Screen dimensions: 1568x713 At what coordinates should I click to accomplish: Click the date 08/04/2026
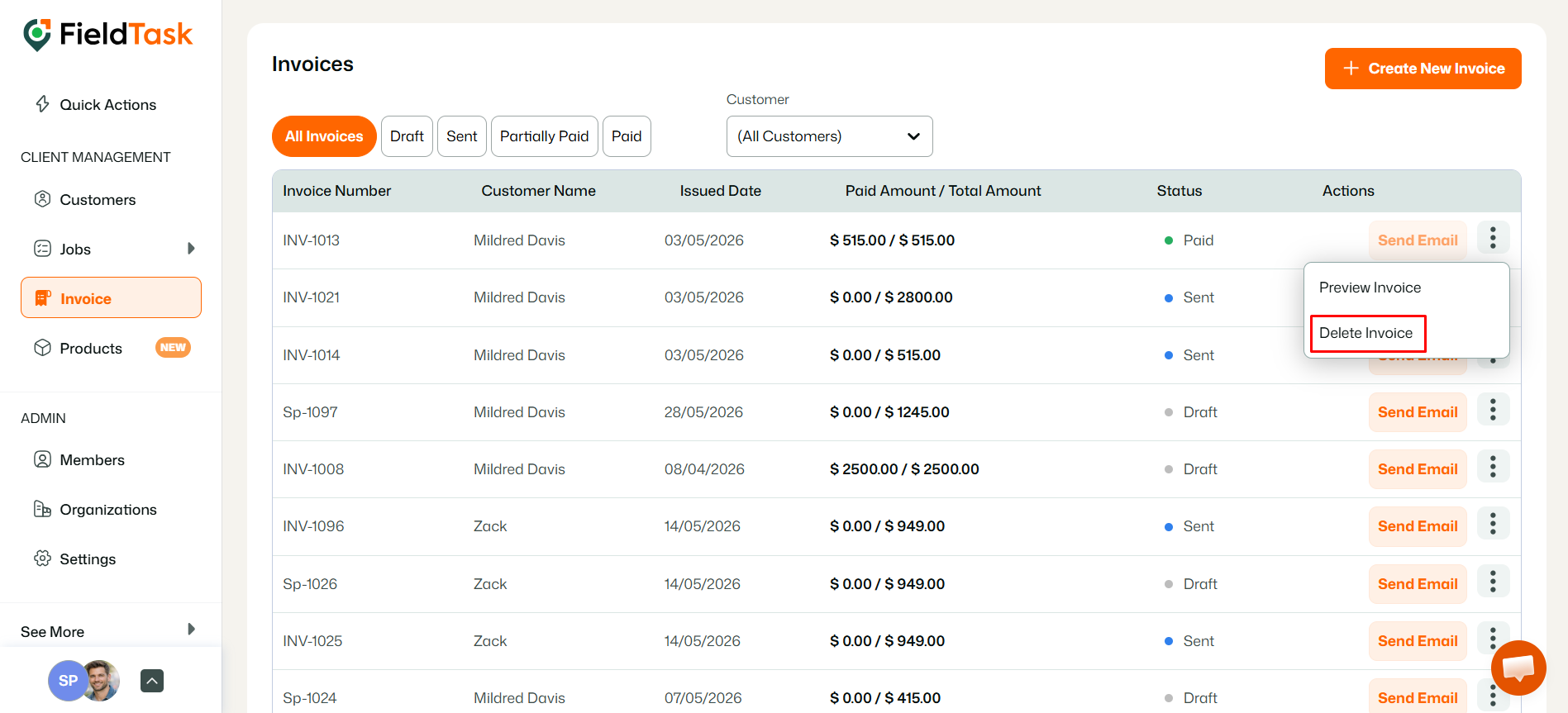click(704, 469)
